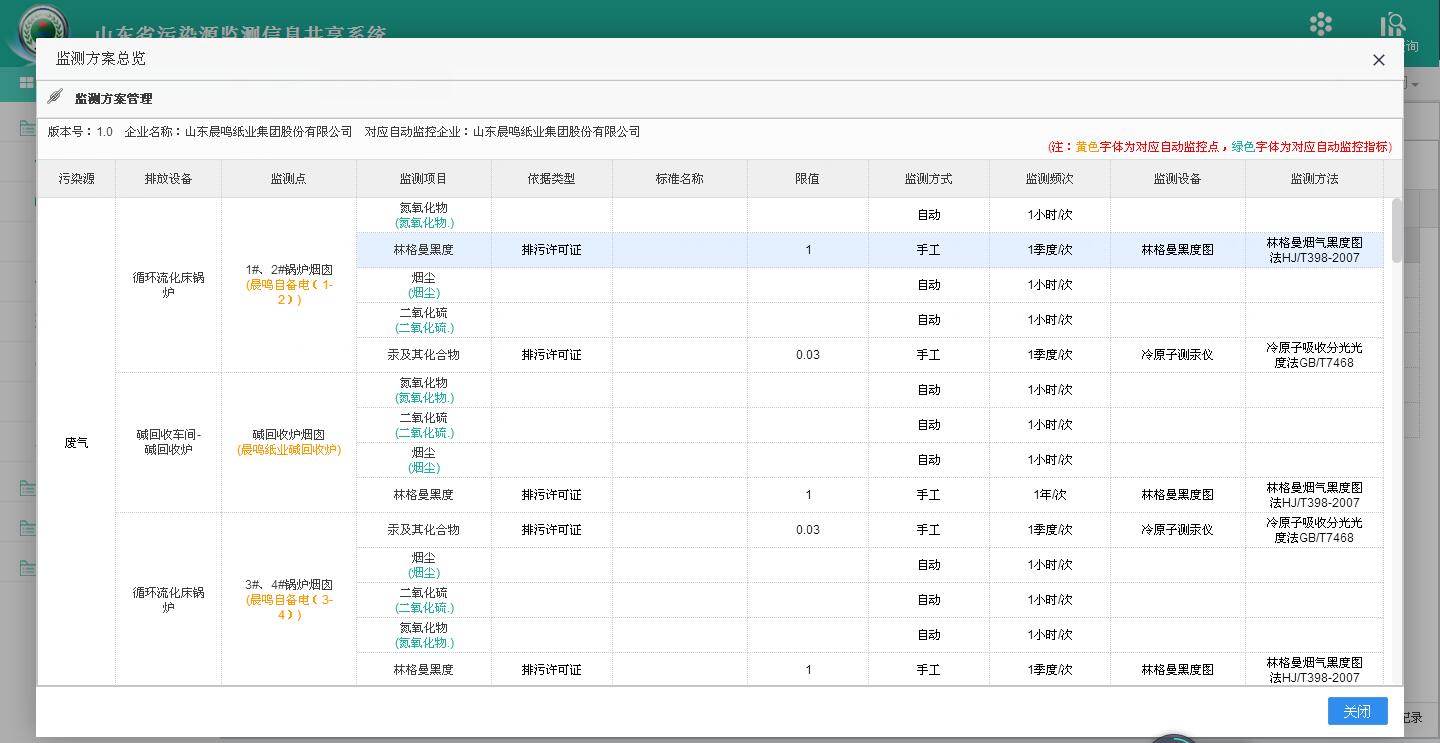Click the 晨鸣纸业碱回收炉 yellow link
The width and height of the screenshot is (1440, 743).
(288, 451)
